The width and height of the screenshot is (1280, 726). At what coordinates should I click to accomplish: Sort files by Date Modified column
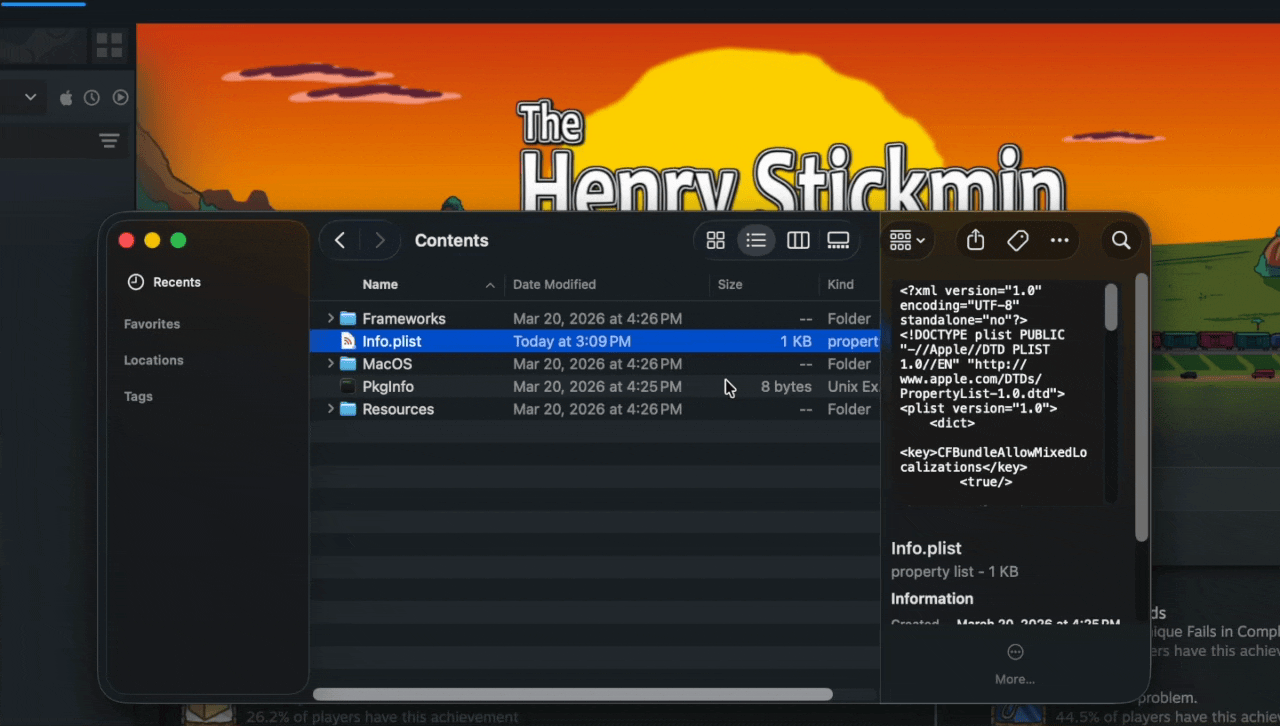click(x=554, y=284)
